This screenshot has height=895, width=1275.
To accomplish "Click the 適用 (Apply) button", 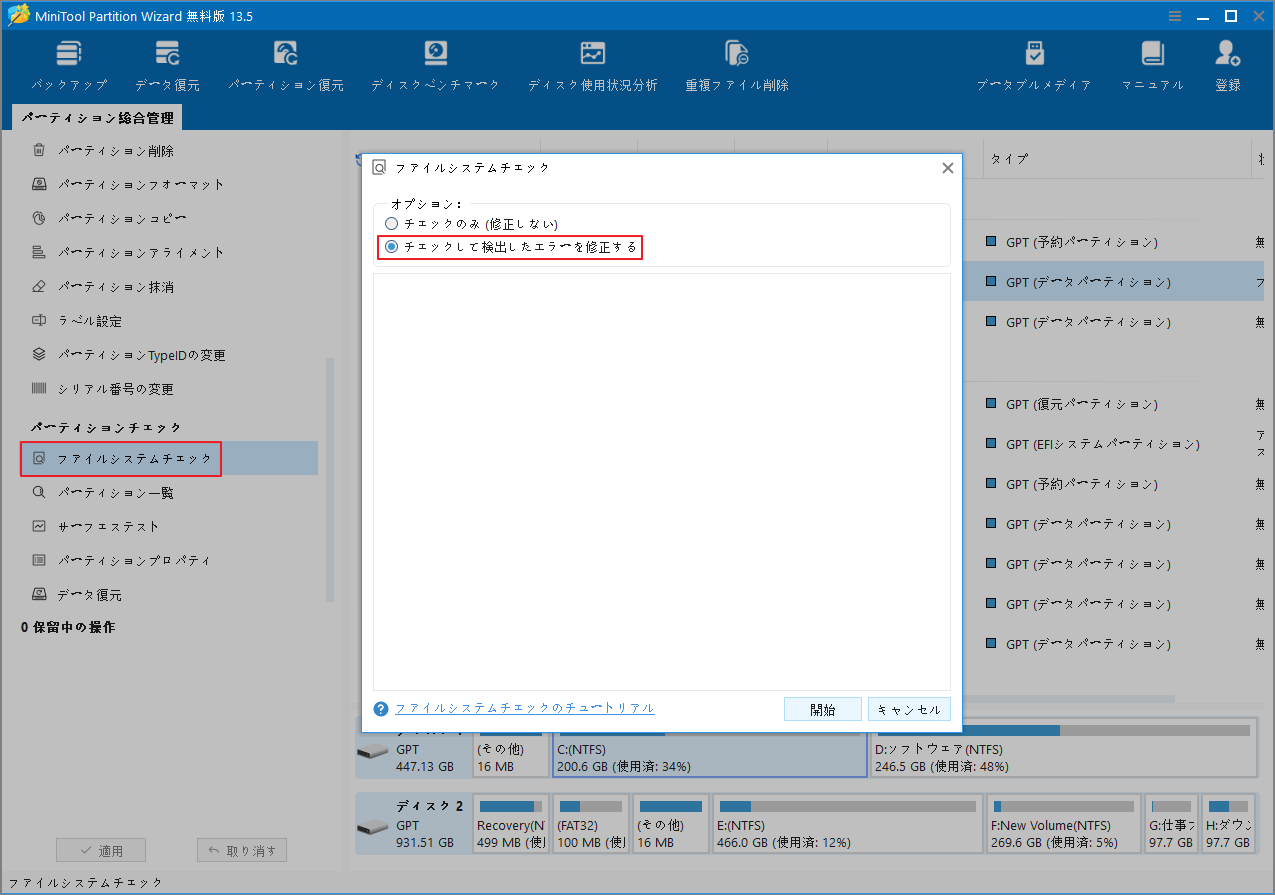I will point(100,849).
